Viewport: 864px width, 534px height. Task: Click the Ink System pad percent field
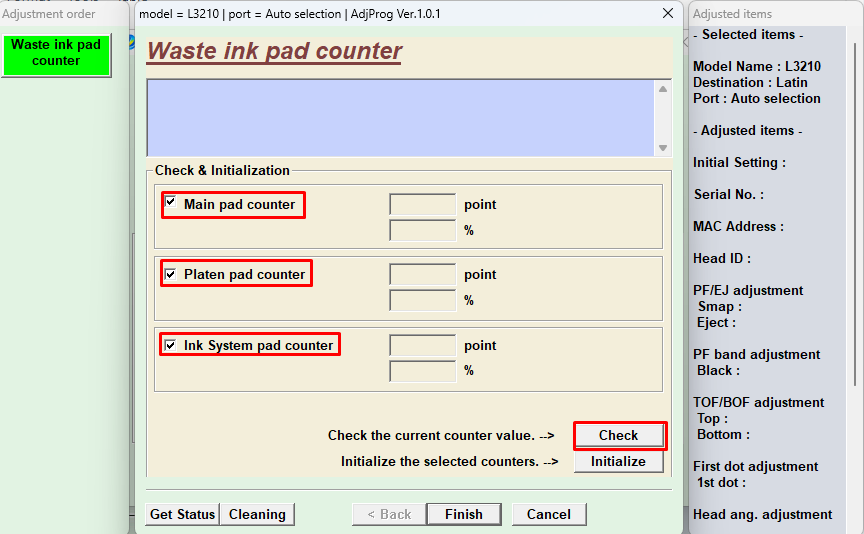tap(422, 371)
